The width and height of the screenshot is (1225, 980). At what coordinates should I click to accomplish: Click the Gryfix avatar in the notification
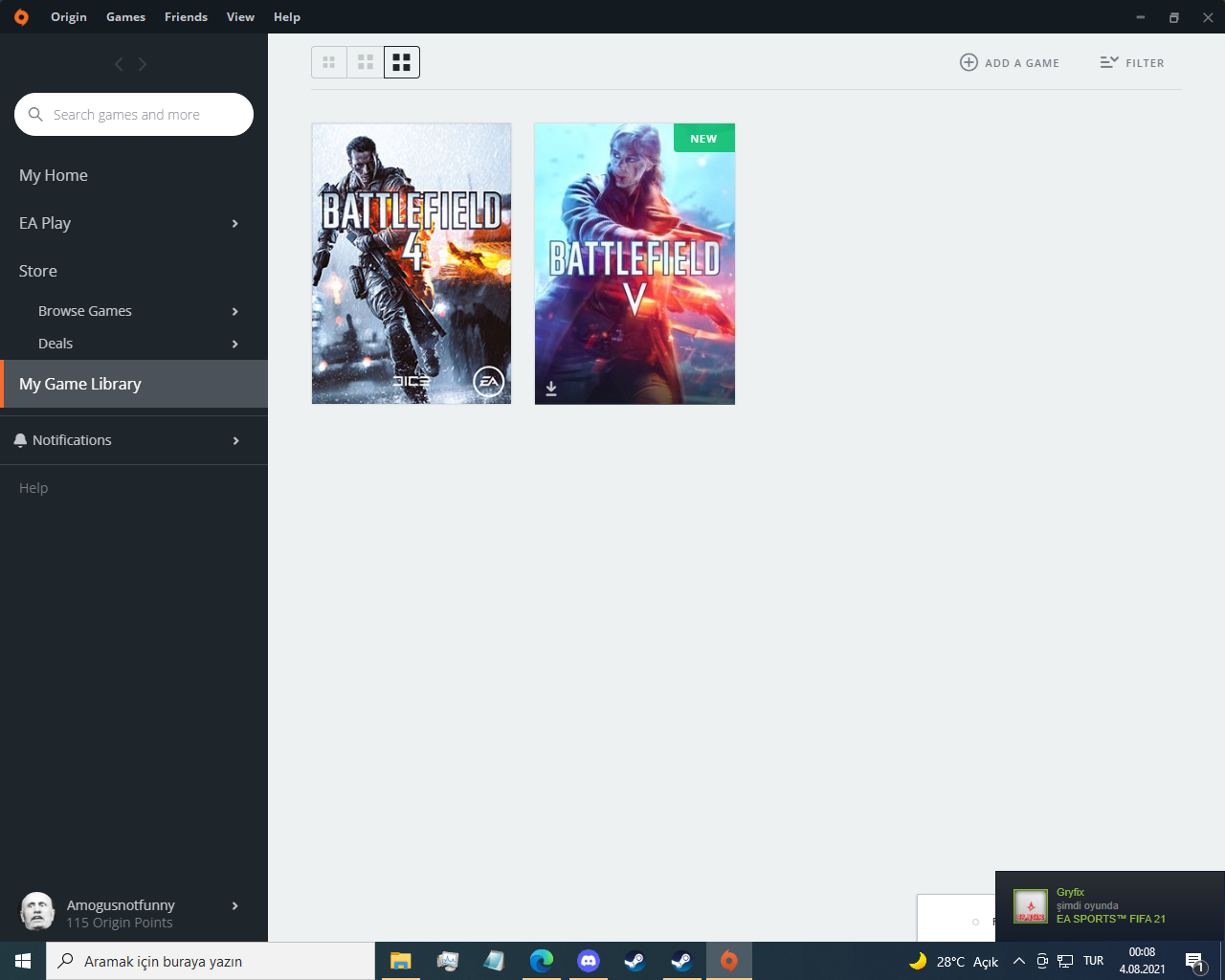[1031, 906]
